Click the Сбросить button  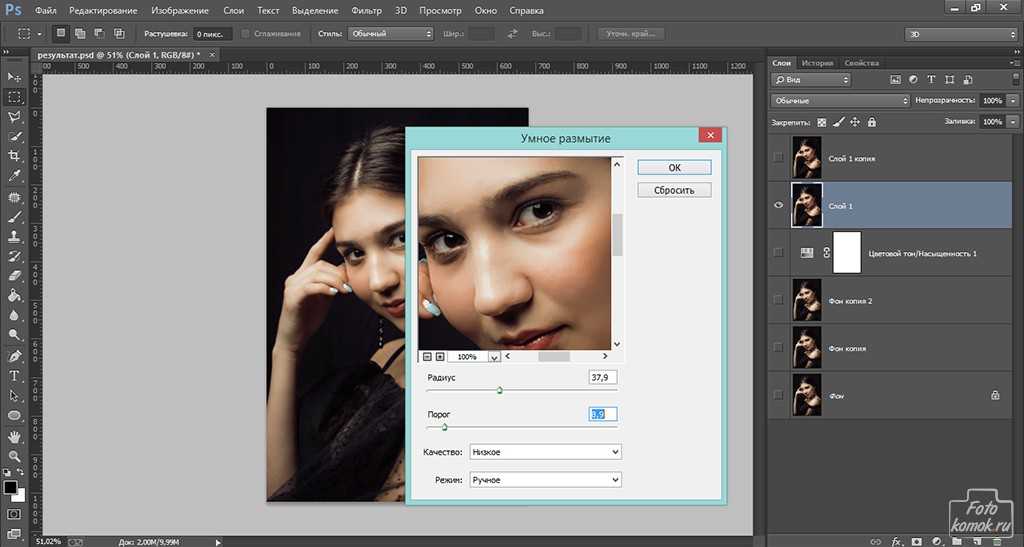(x=675, y=191)
